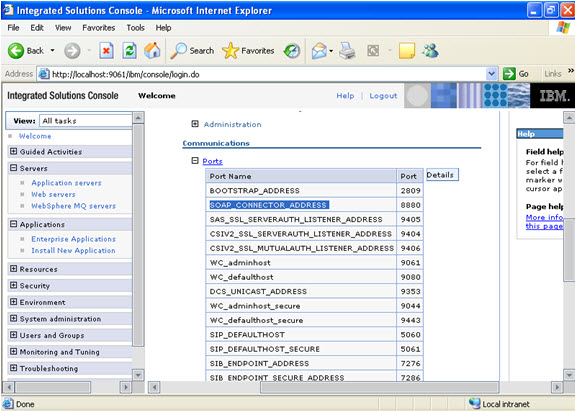The image size is (575, 411).
Task: Expand the Administration section
Action: [x=195, y=124]
